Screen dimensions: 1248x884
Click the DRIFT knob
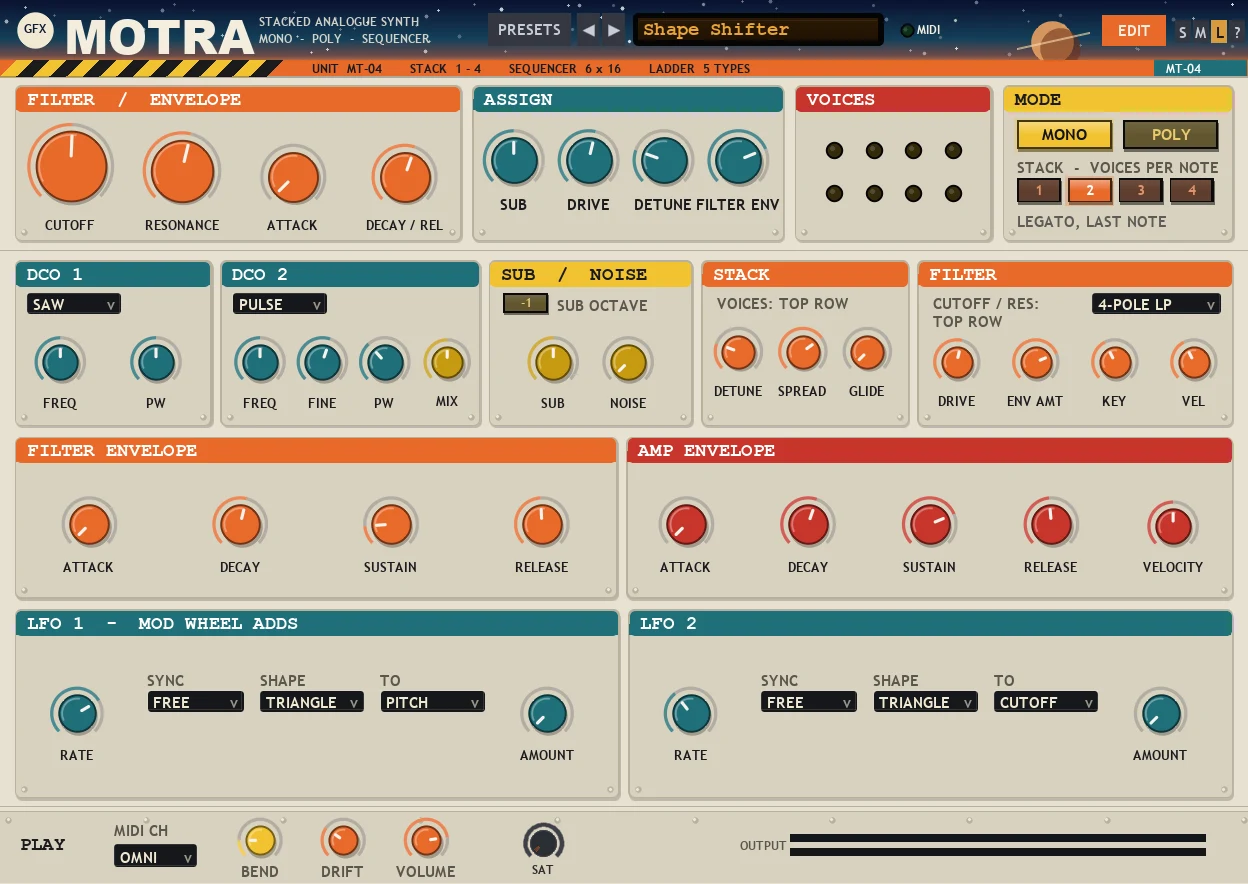(x=342, y=840)
